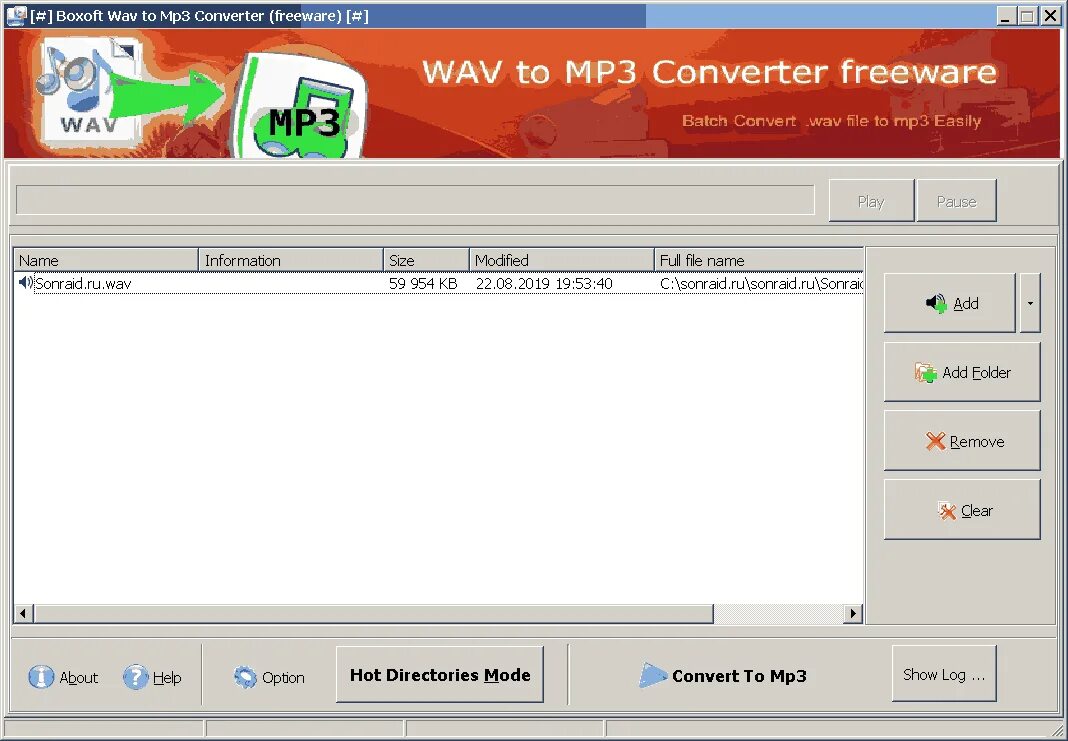Click the 22.08.2019 19:53:40 modified cell
This screenshot has width=1068, height=741.
544,283
